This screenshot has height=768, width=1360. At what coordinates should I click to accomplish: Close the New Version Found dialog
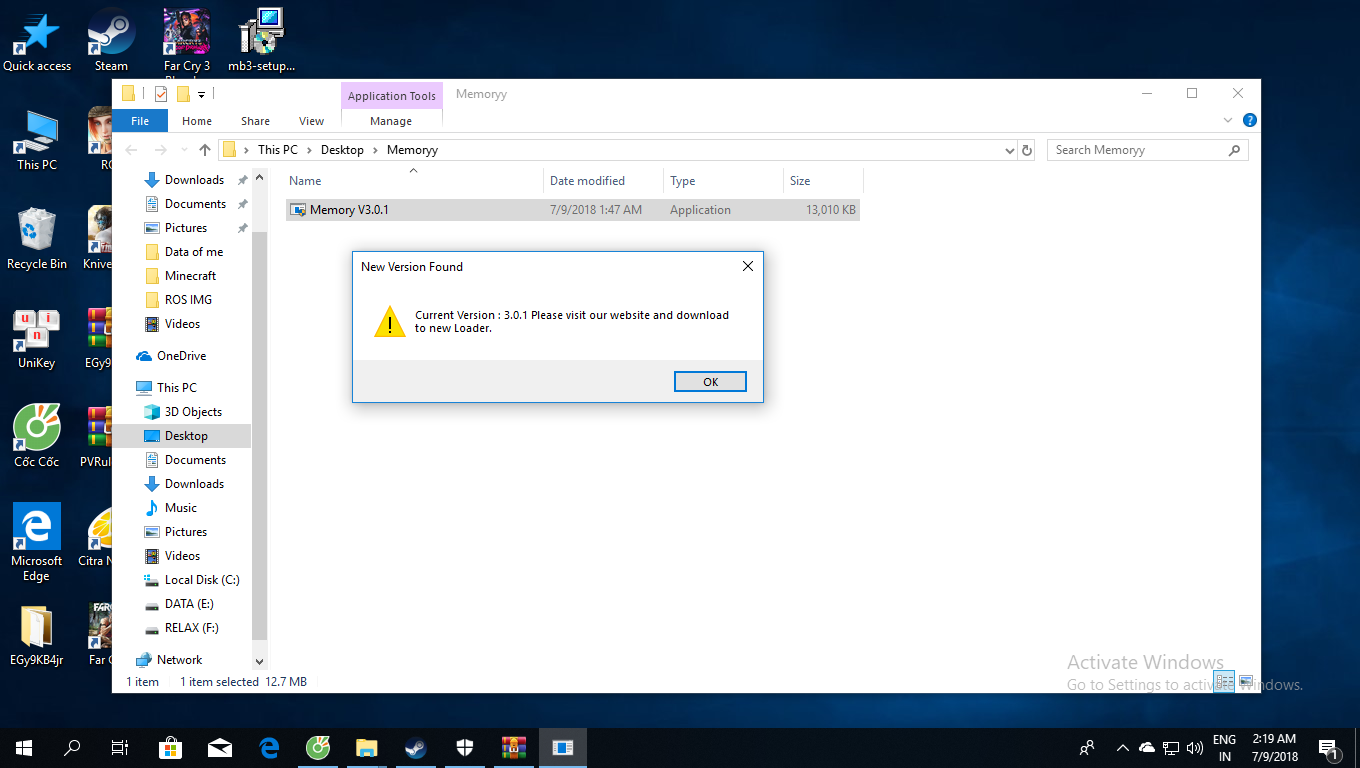(747, 267)
